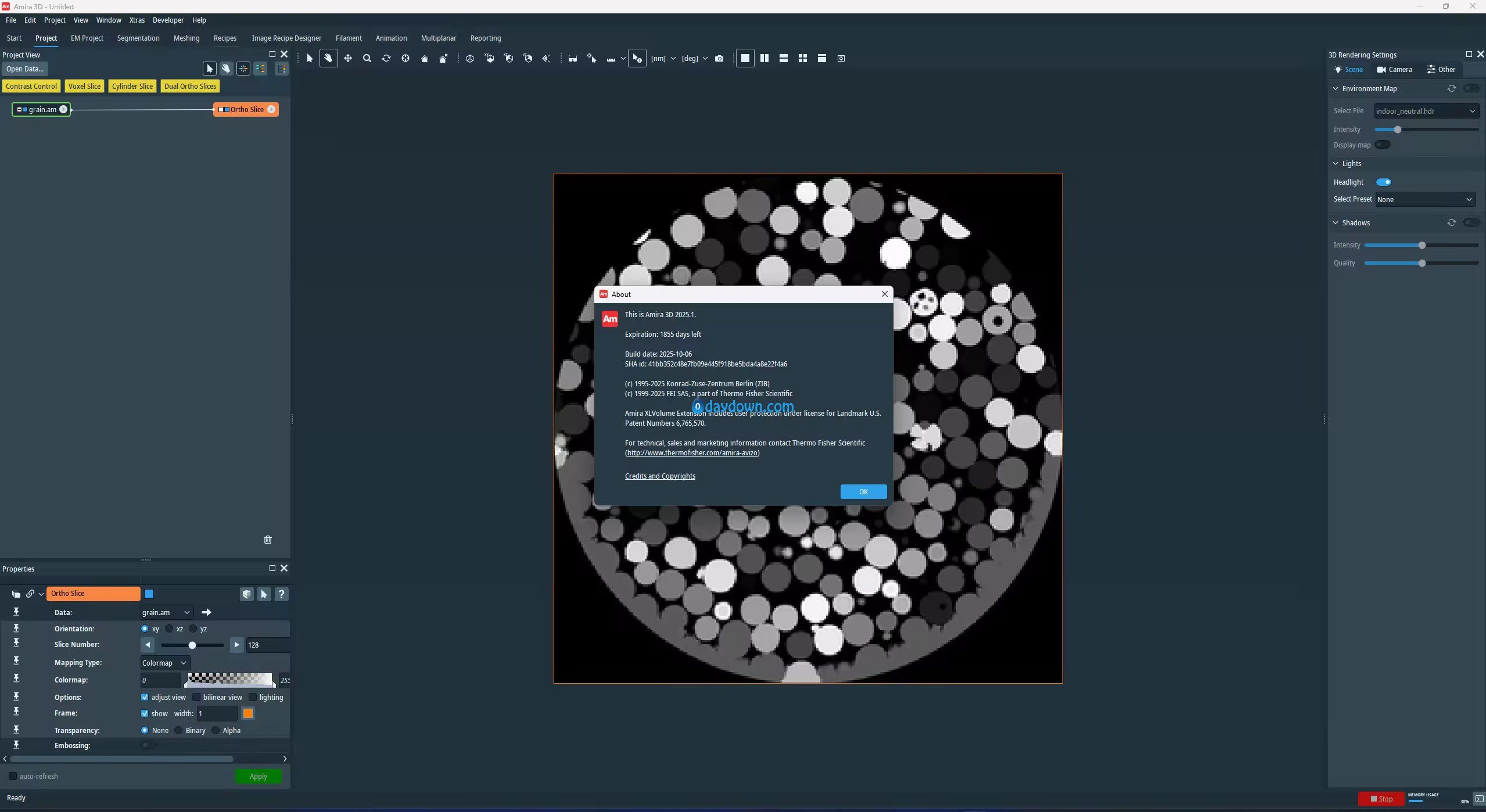Click the orange frame color swatch
The height and width of the screenshot is (812, 1486).
[248, 713]
